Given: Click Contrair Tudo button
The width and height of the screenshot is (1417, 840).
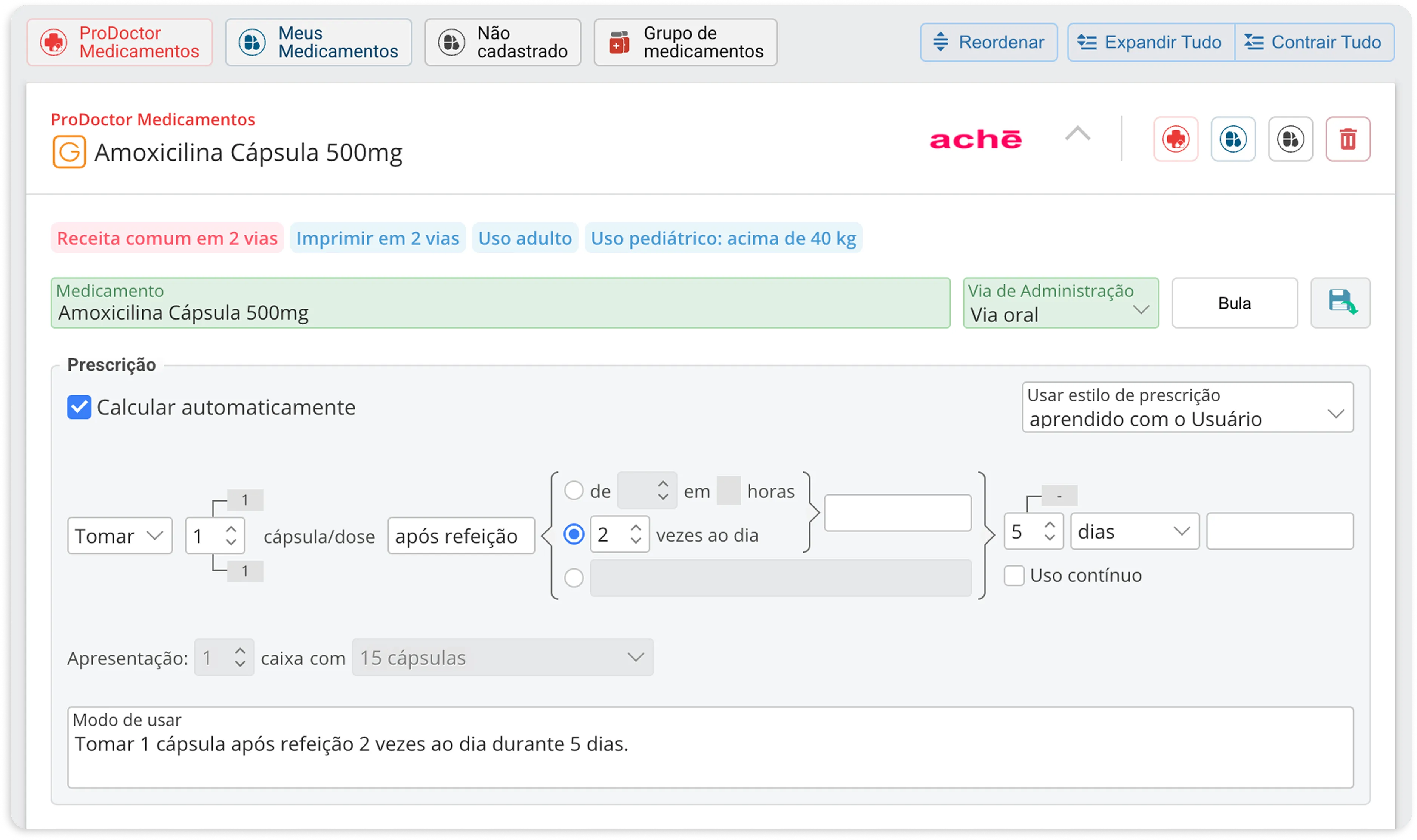Looking at the screenshot, I should click(x=1314, y=42).
